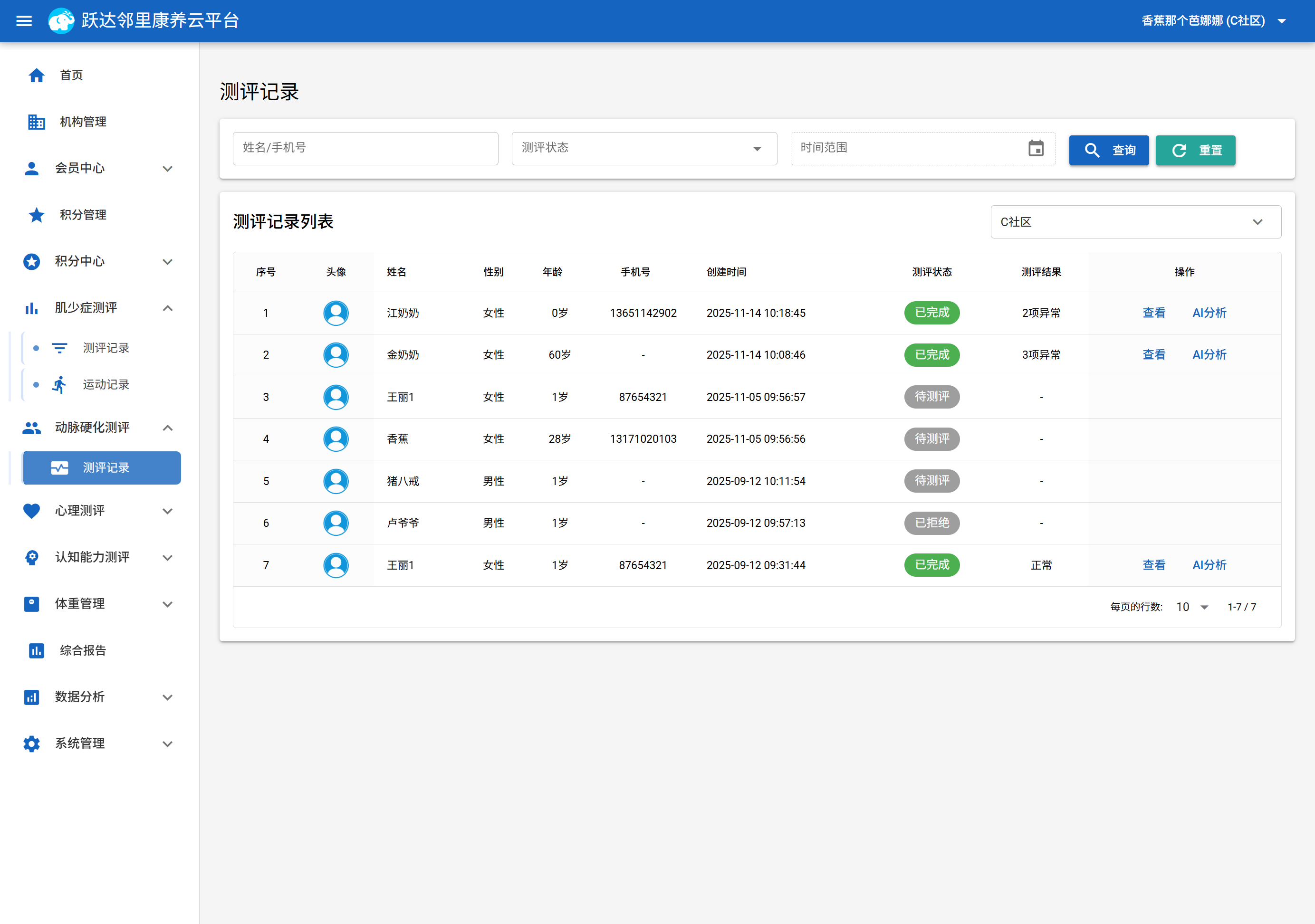Screen dimensions: 1315x924
Task: Click the people icon for 动脉硬化测评
Action: coord(31,428)
